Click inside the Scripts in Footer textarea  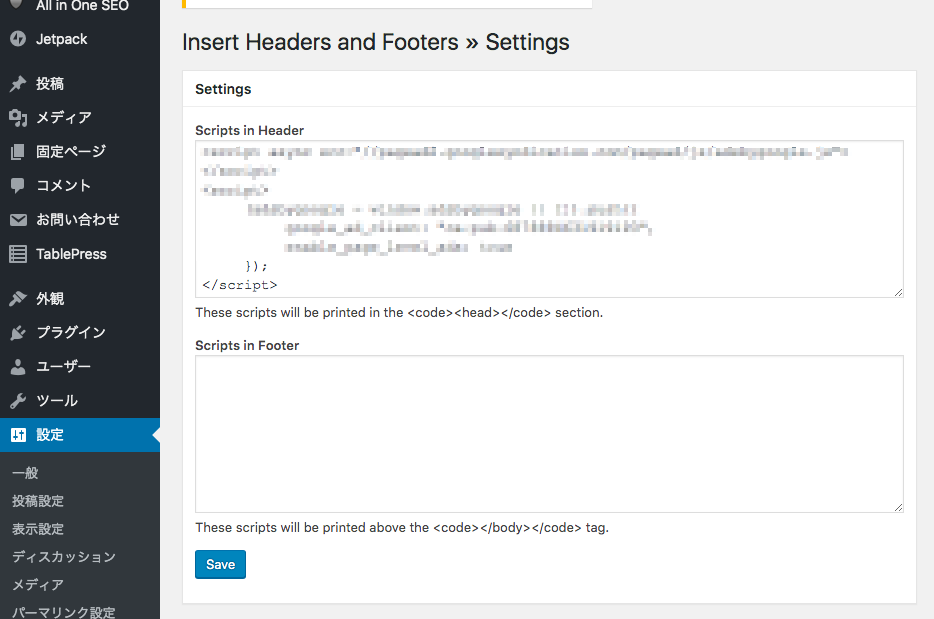549,434
